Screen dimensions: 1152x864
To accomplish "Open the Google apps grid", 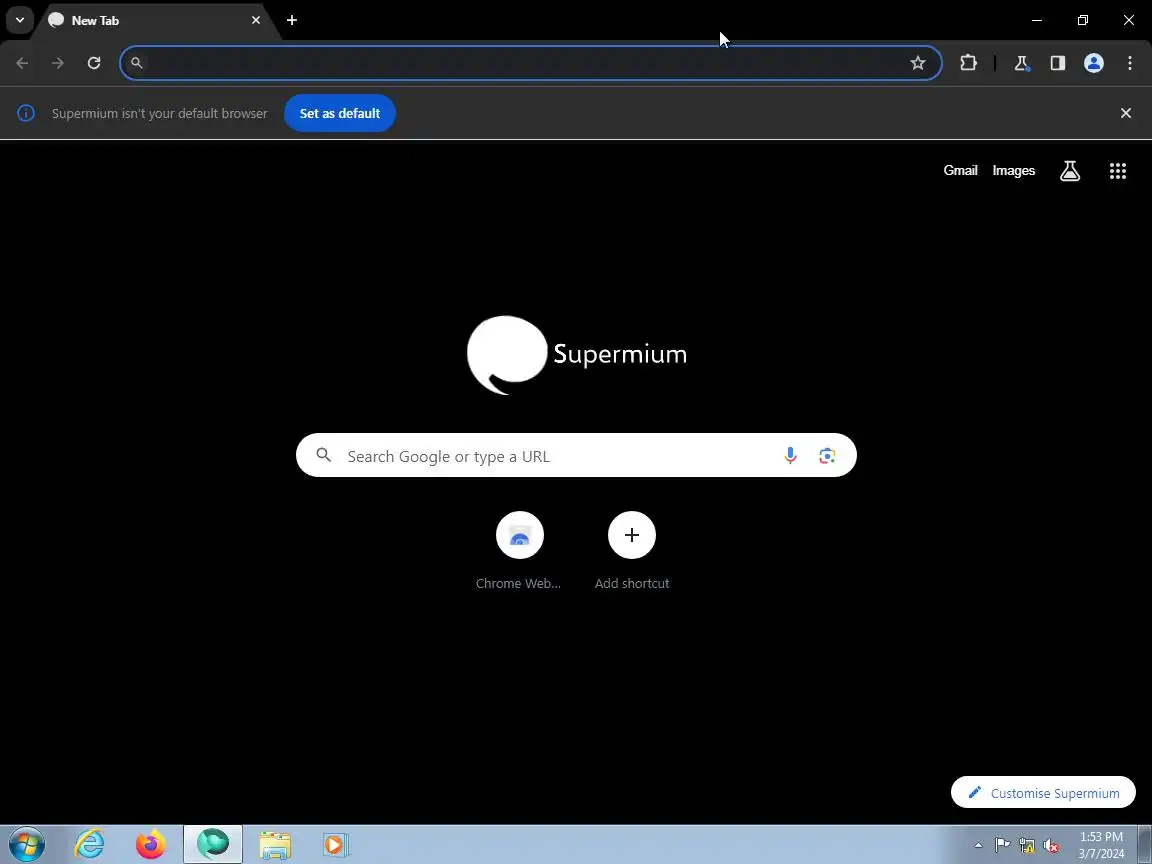I will coord(1117,171).
